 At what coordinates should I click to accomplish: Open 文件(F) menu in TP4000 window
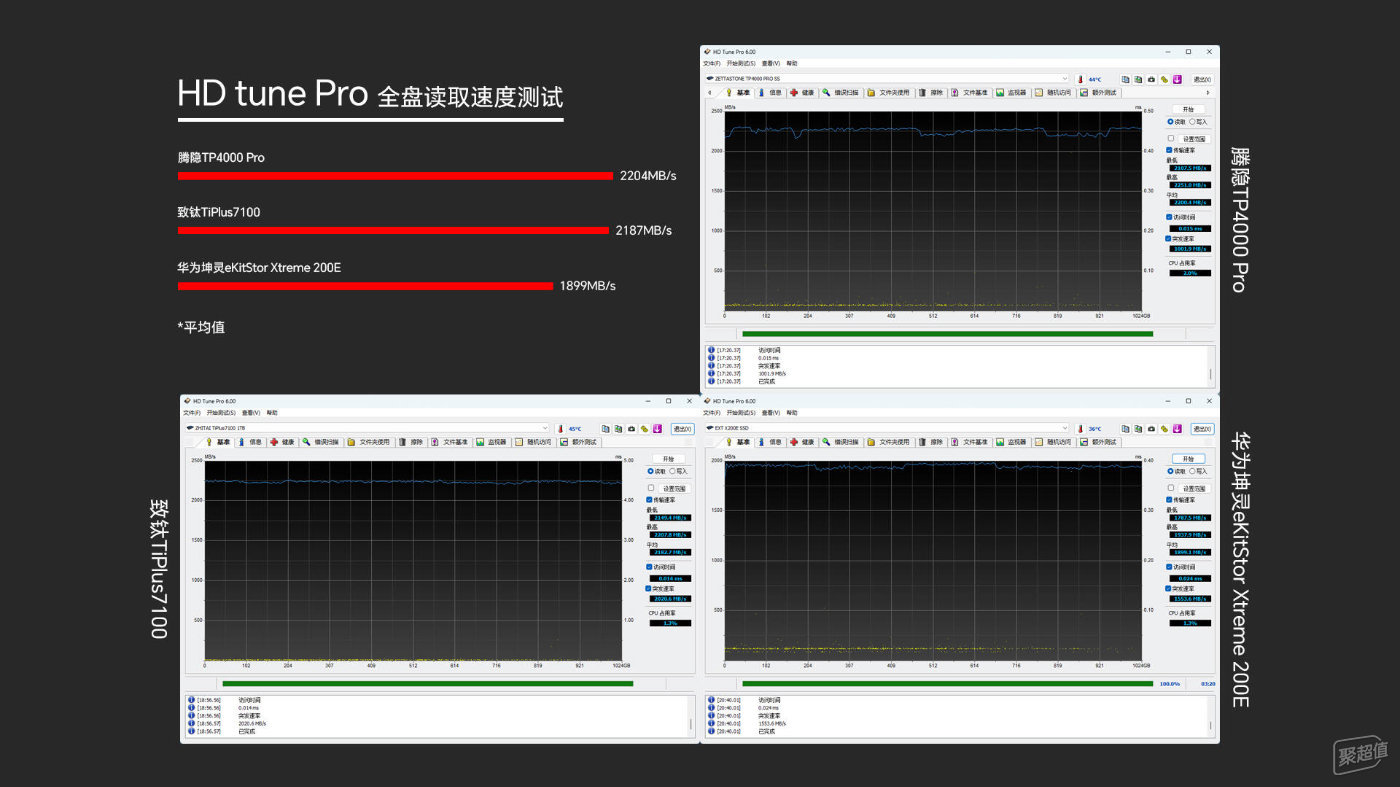point(711,63)
